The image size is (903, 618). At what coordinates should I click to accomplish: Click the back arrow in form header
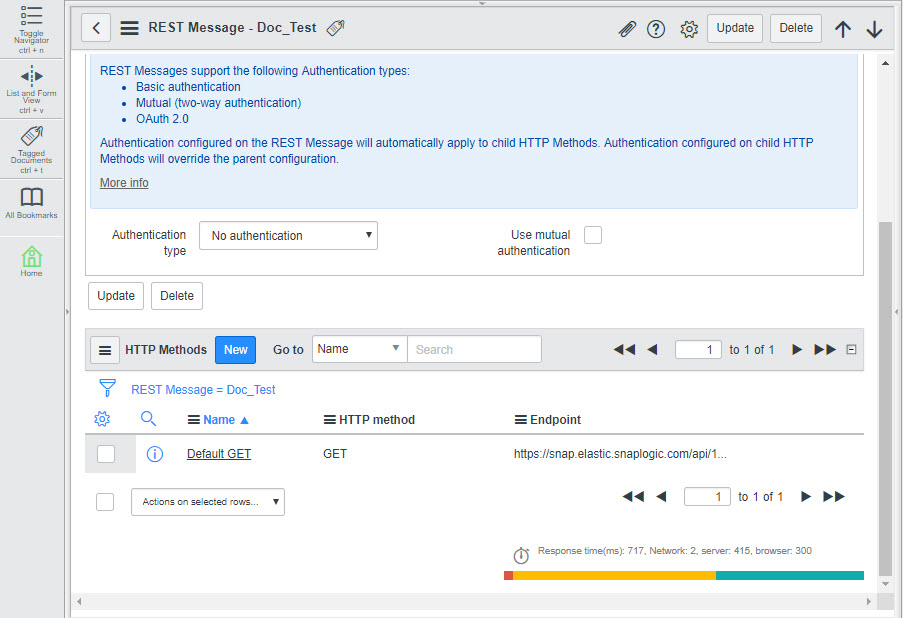pyautogui.click(x=96, y=28)
